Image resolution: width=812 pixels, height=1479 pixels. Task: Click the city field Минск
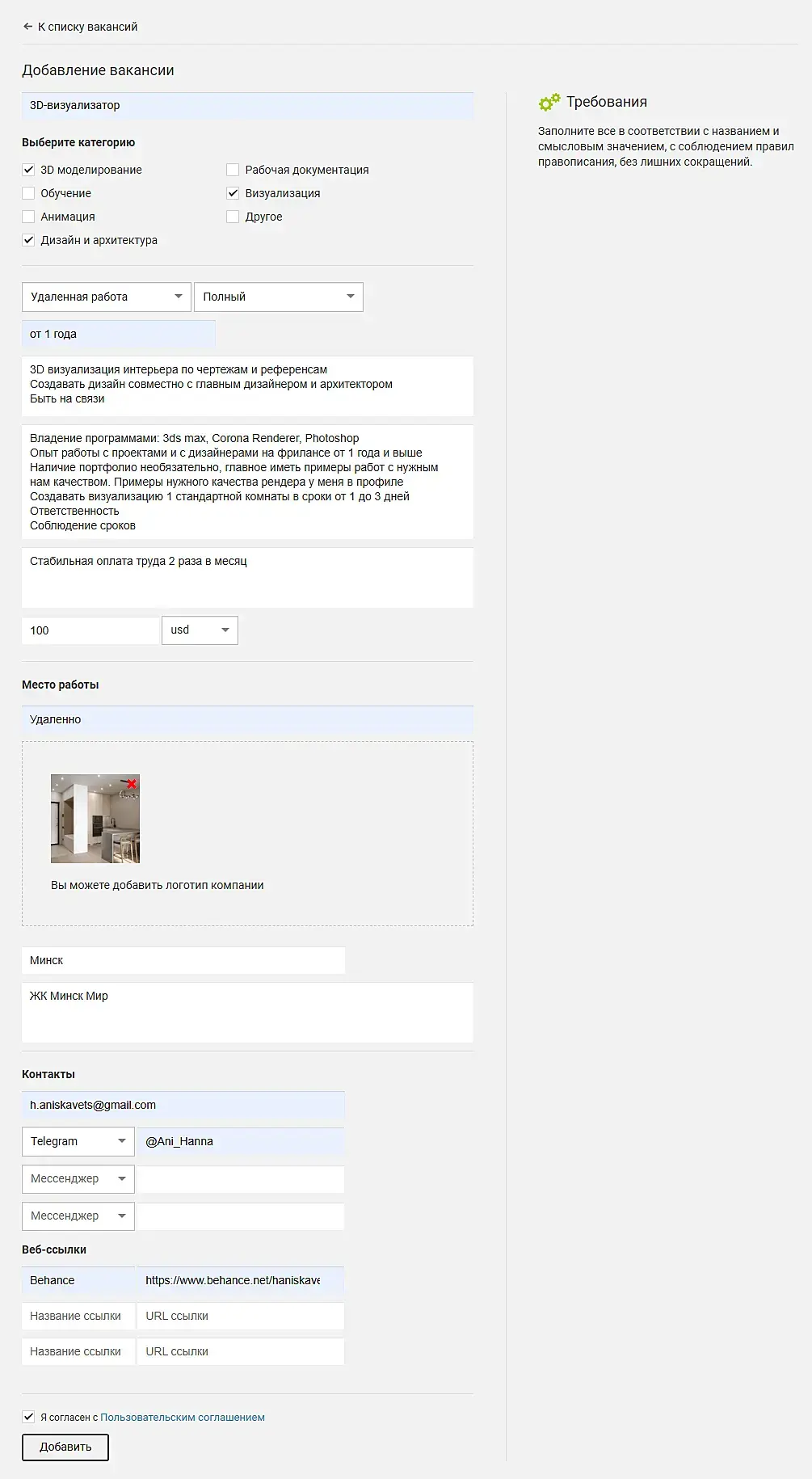coord(183,960)
